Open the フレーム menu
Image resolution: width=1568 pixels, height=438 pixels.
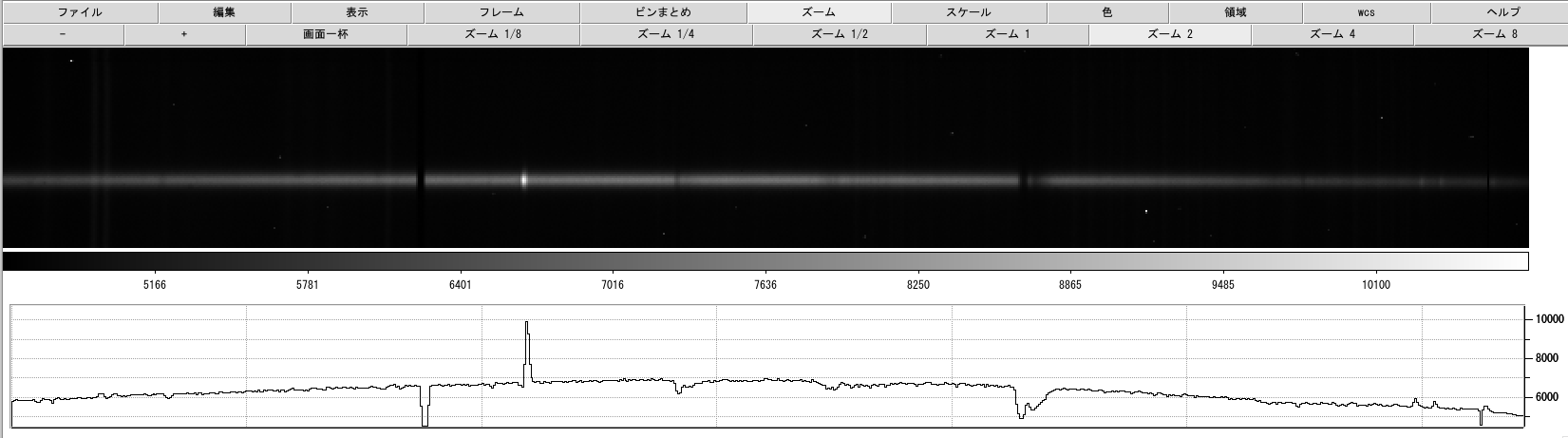pyautogui.click(x=501, y=12)
